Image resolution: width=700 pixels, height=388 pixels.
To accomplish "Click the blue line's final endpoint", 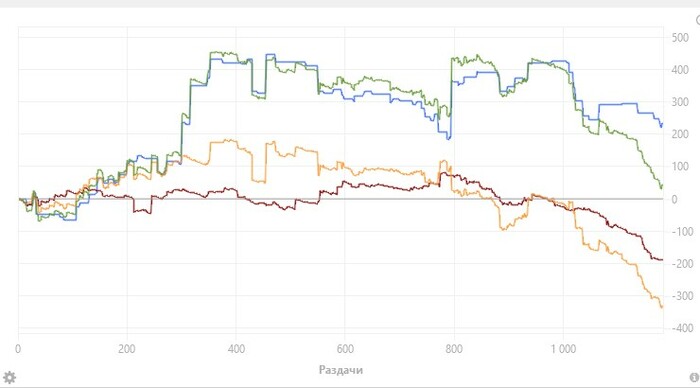I will (662, 125).
